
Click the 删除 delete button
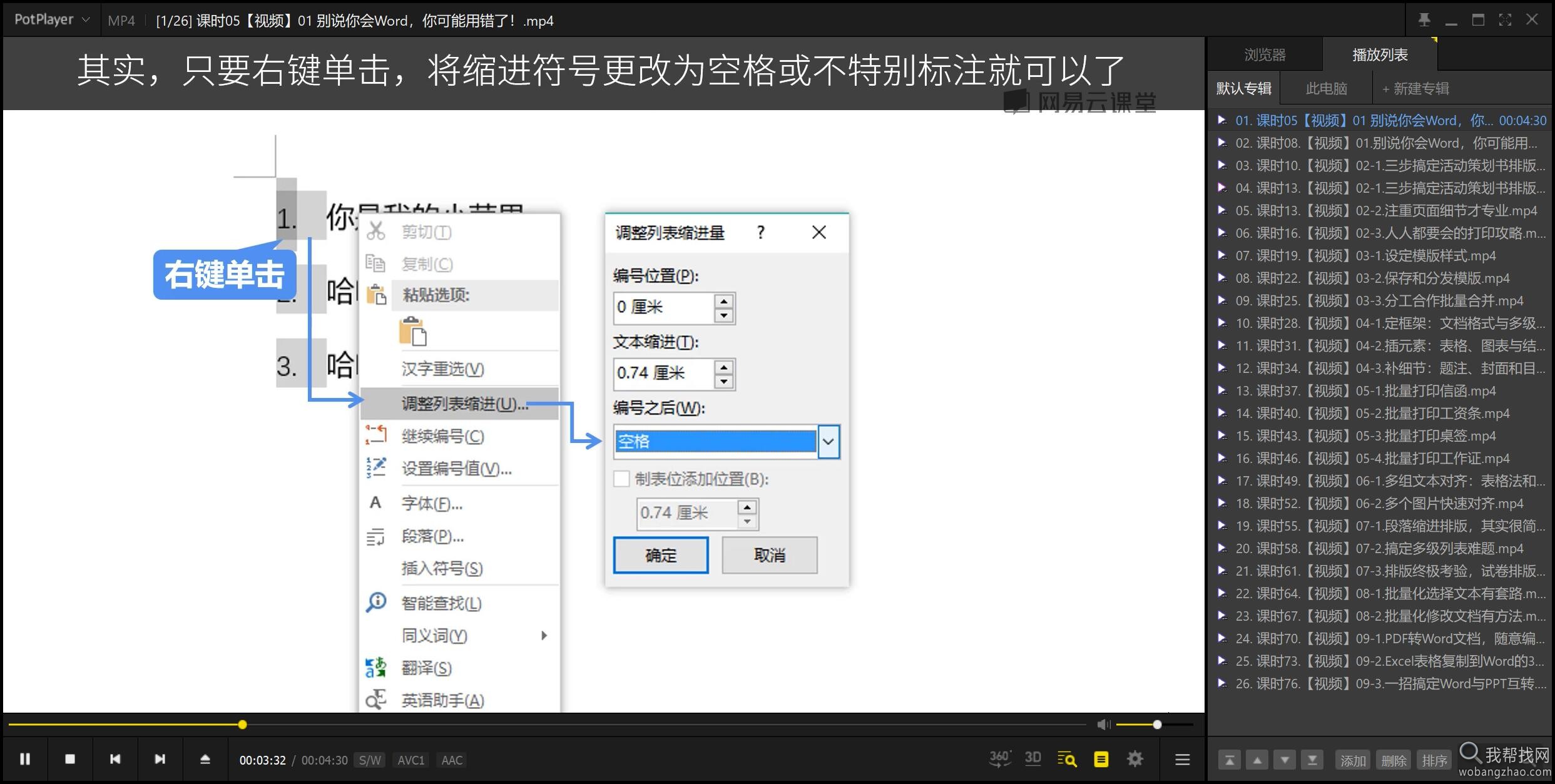pyautogui.click(x=1394, y=760)
